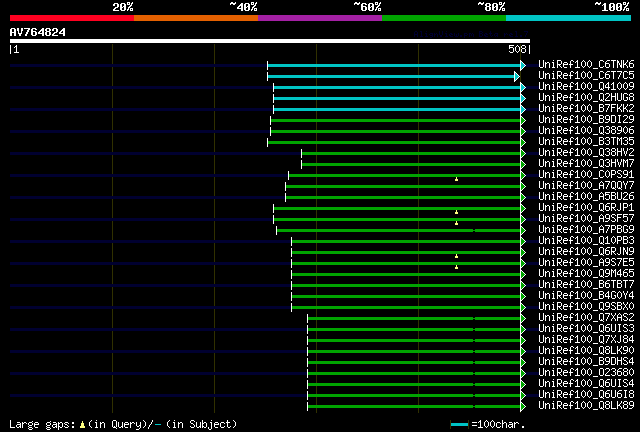
Task: Select the UniRef100_B9DI29 label
Action: coord(586,120)
